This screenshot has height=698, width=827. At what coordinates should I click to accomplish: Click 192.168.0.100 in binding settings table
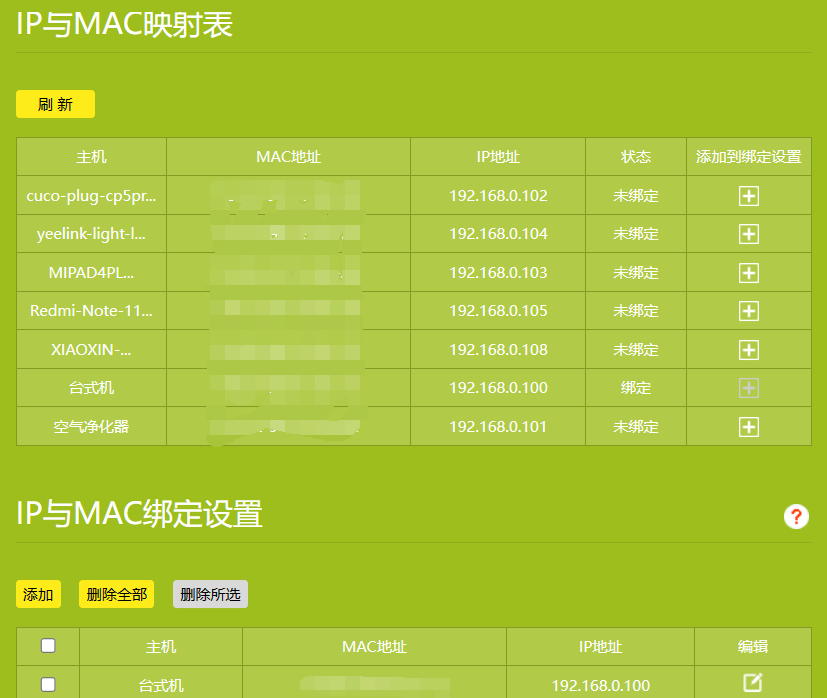pos(600,685)
